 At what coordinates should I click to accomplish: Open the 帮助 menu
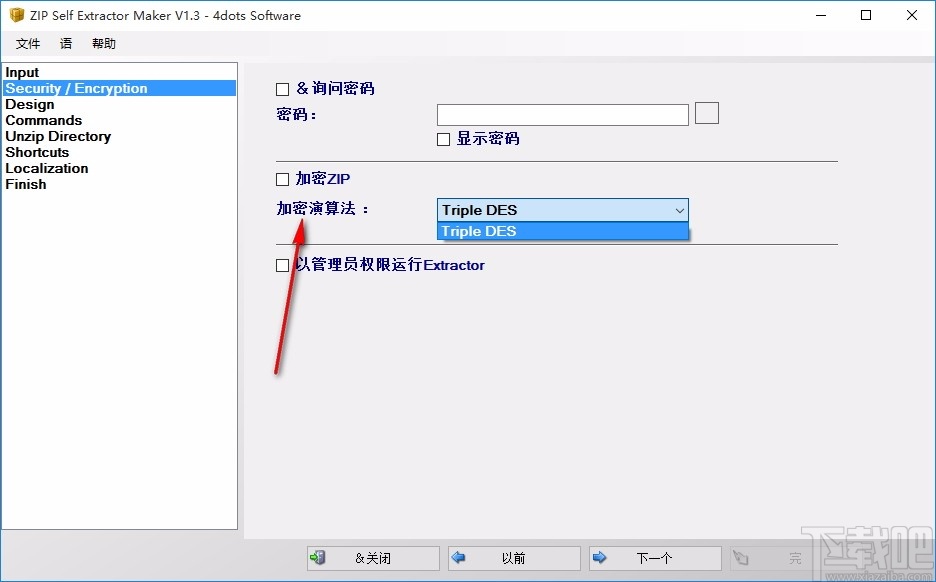pyautogui.click(x=103, y=43)
